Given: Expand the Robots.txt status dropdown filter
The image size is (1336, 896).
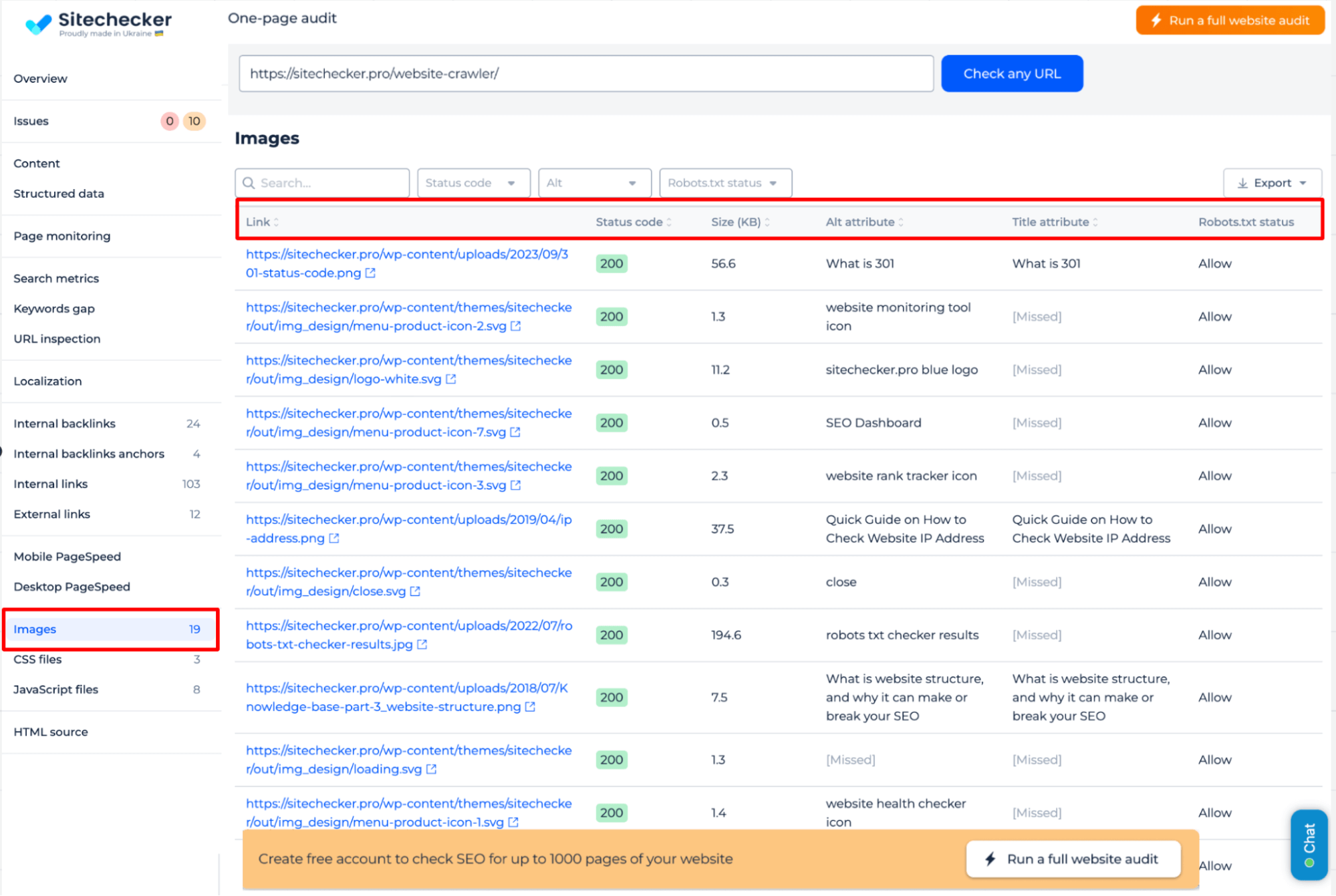Looking at the screenshot, I should (x=725, y=183).
